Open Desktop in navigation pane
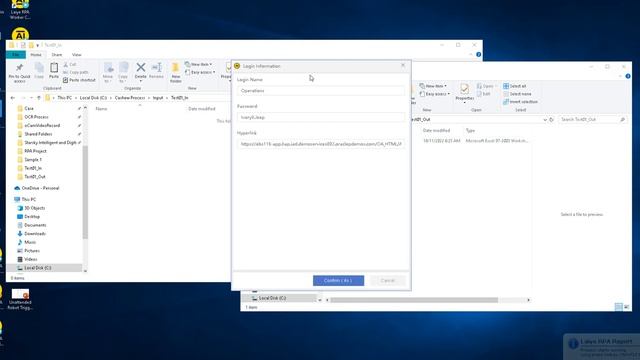Screen dimensions: 640x360 tap(32, 217)
